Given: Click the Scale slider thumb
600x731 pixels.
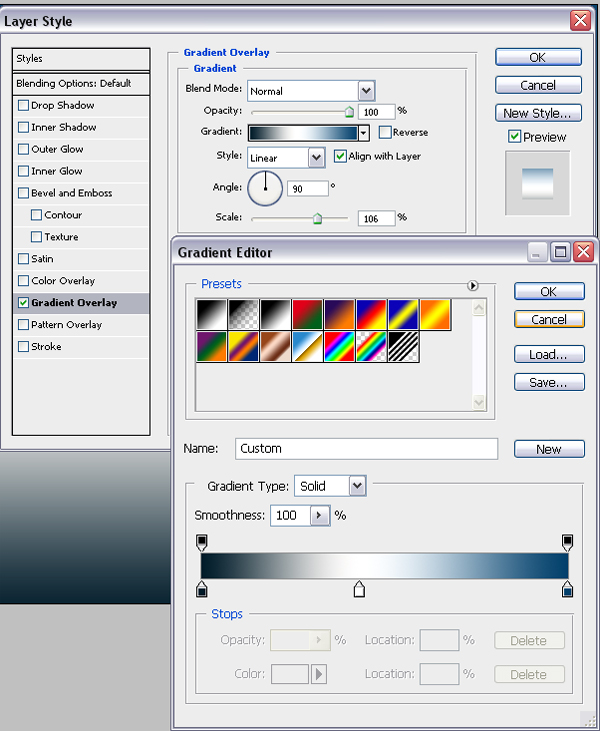Looking at the screenshot, I should pyautogui.click(x=317, y=219).
